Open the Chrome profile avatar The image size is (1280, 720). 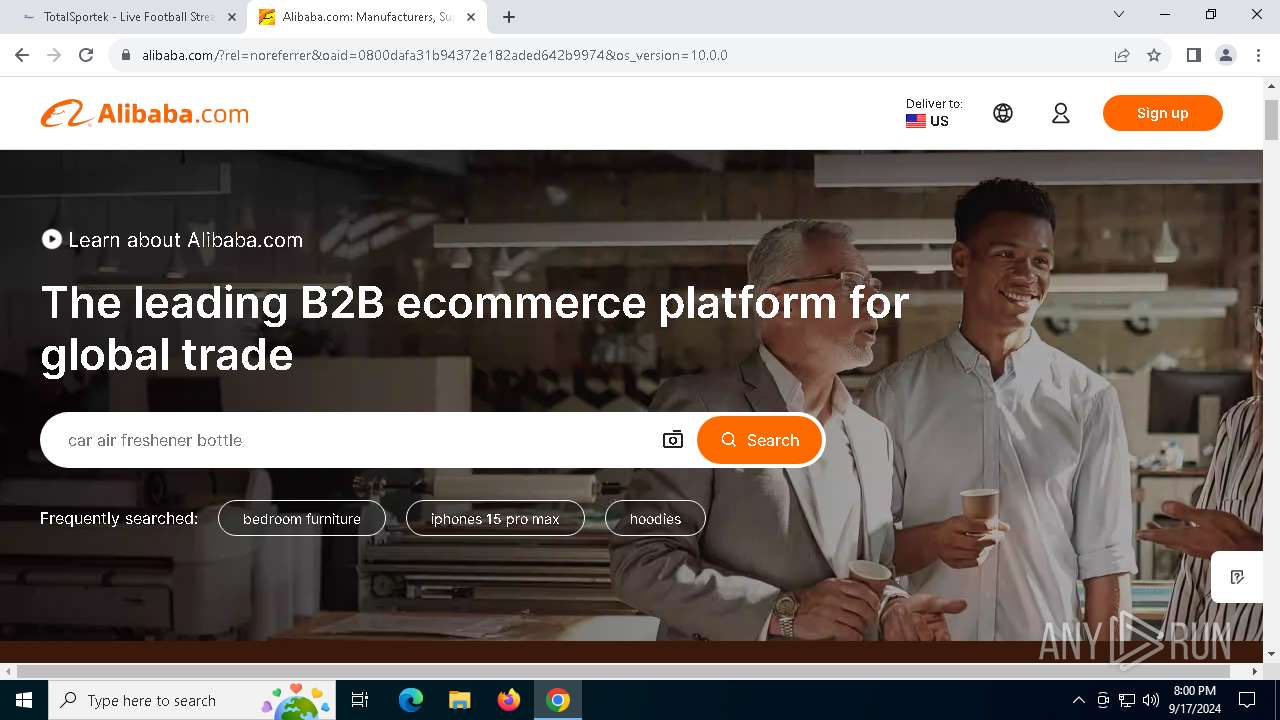click(x=1226, y=55)
